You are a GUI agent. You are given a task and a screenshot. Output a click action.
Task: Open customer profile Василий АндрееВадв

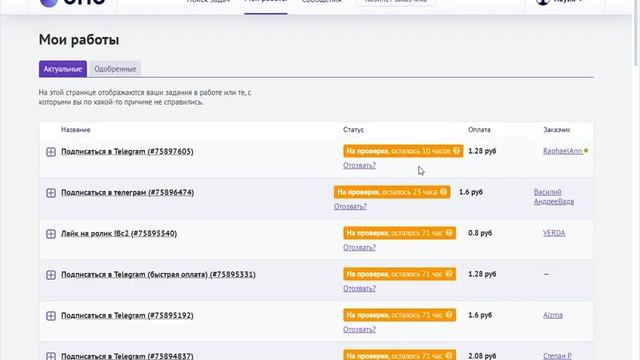pos(554,197)
